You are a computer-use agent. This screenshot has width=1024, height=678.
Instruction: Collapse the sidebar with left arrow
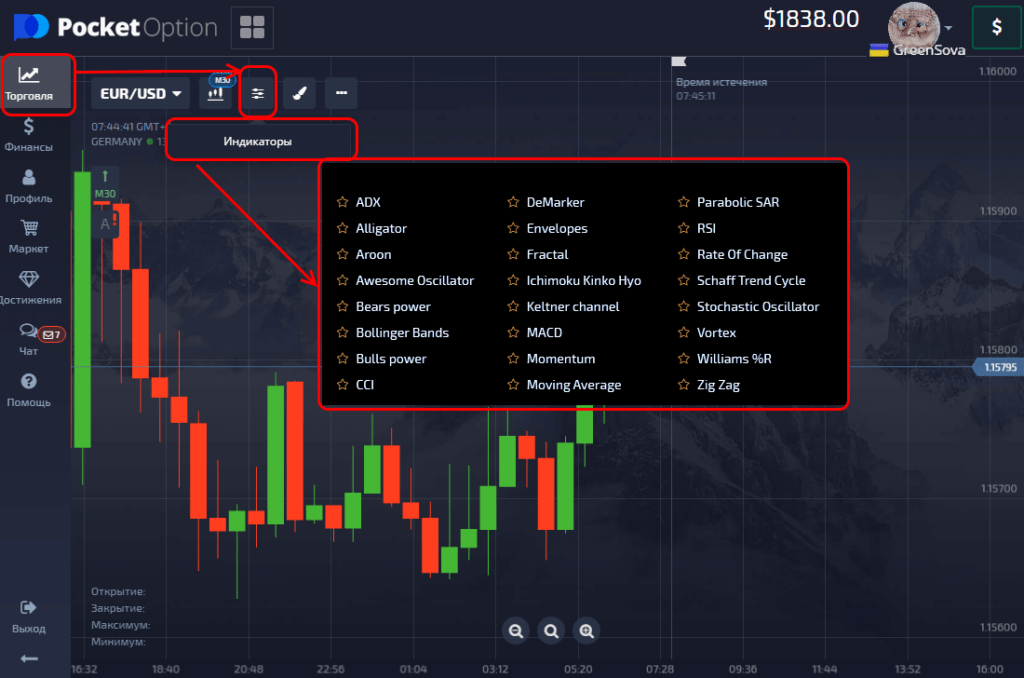(29, 658)
